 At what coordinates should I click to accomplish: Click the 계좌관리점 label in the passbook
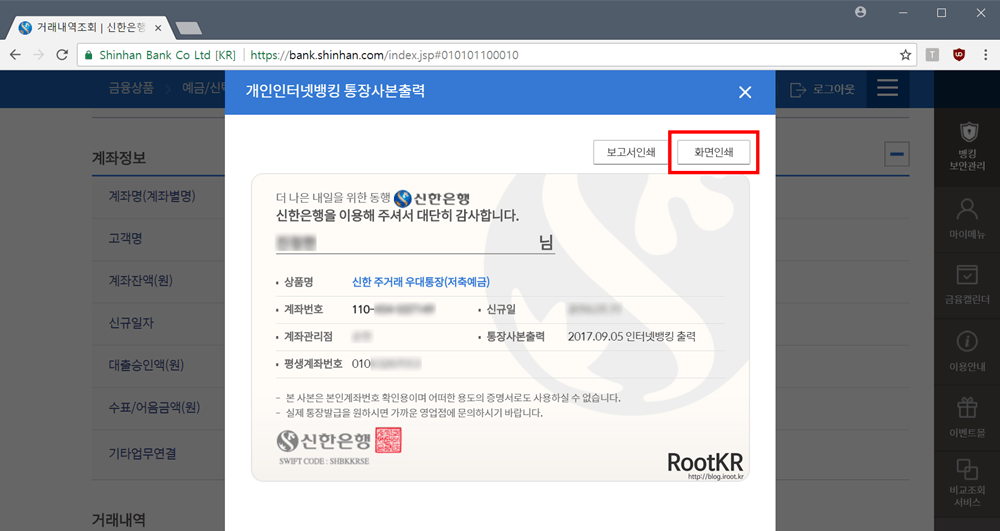(308, 337)
